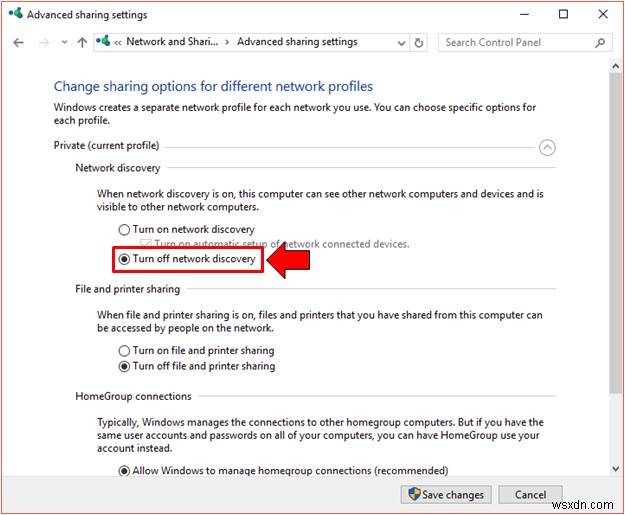Open recent locations dropdown arrow
This screenshot has width=625, height=515.
tap(65, 42)
